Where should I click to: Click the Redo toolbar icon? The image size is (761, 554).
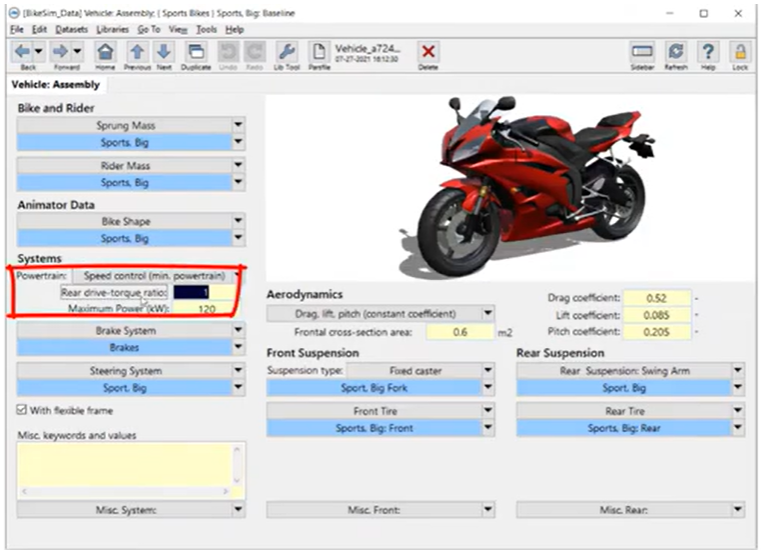tap(254, 51)
